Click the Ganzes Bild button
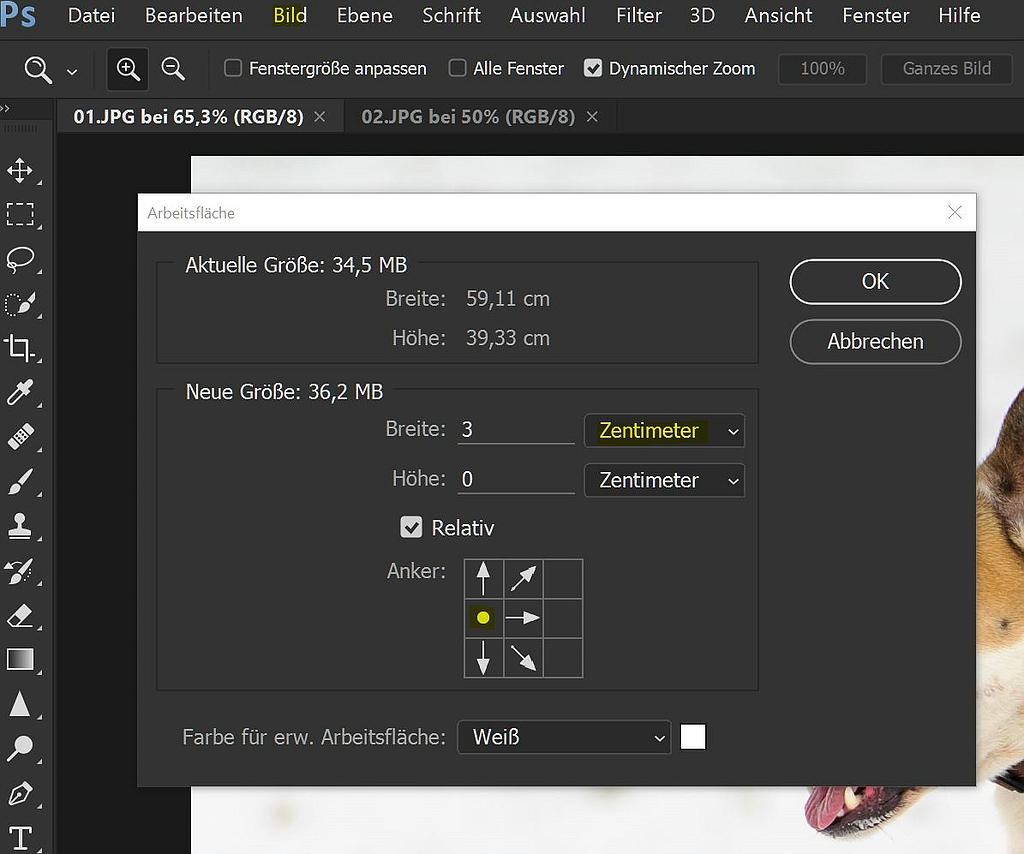1024x854 pixels. [946, 69]
